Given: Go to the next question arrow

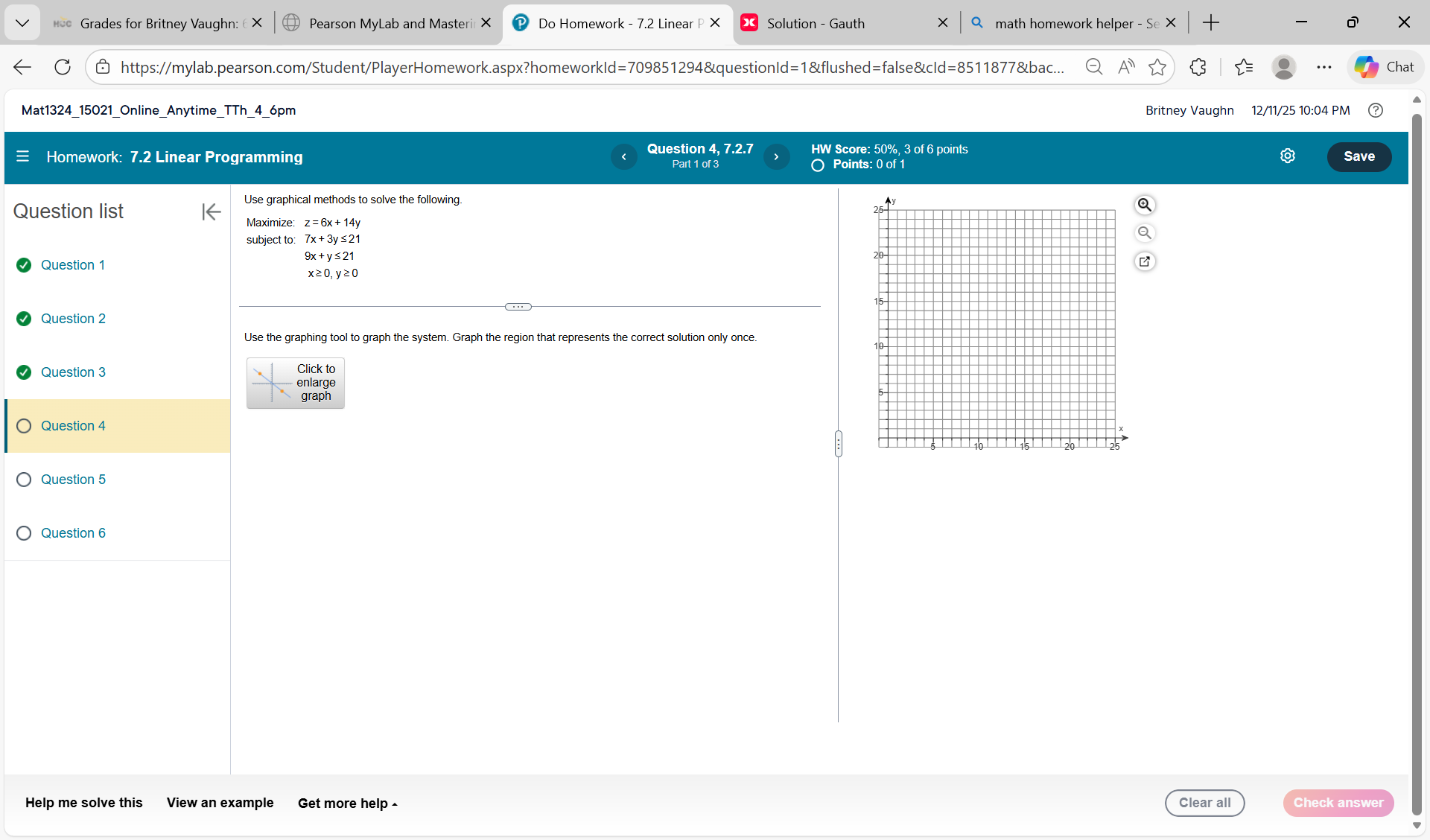Looking at the screenshot, I should 776,156.
